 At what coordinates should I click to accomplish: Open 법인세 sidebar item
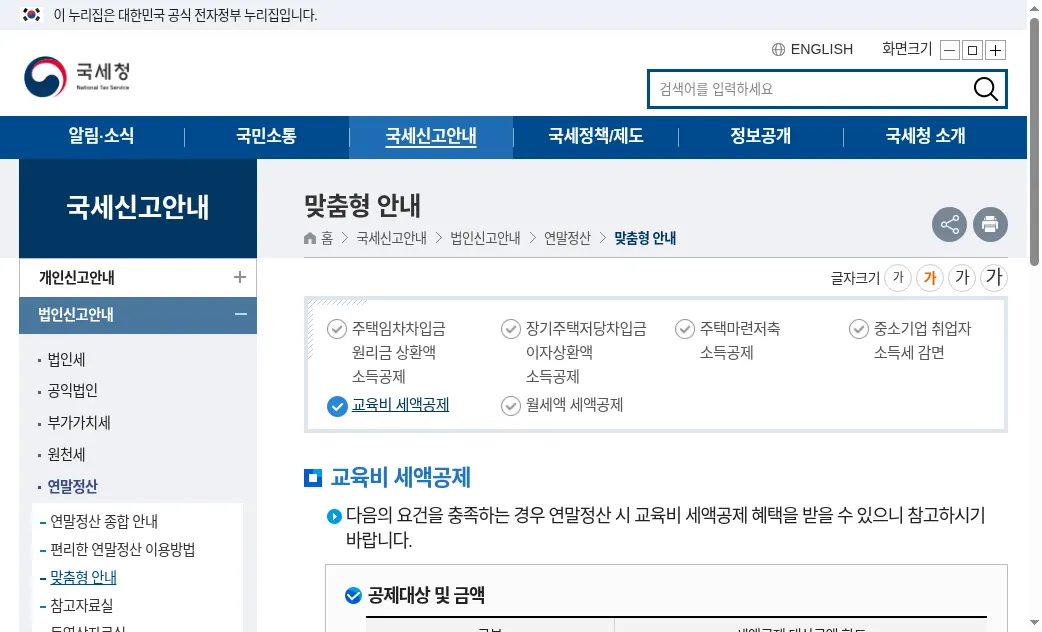[x=66, y=360]
